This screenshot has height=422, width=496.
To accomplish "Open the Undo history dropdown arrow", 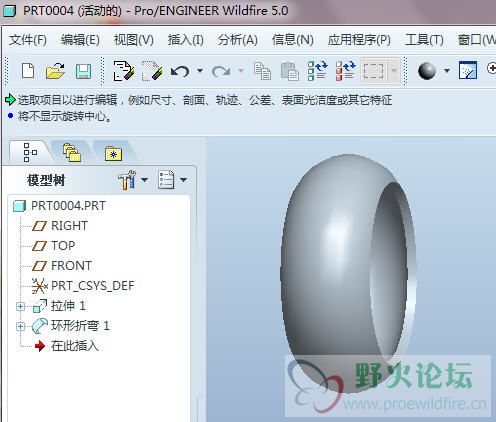I will coord(200,71).
